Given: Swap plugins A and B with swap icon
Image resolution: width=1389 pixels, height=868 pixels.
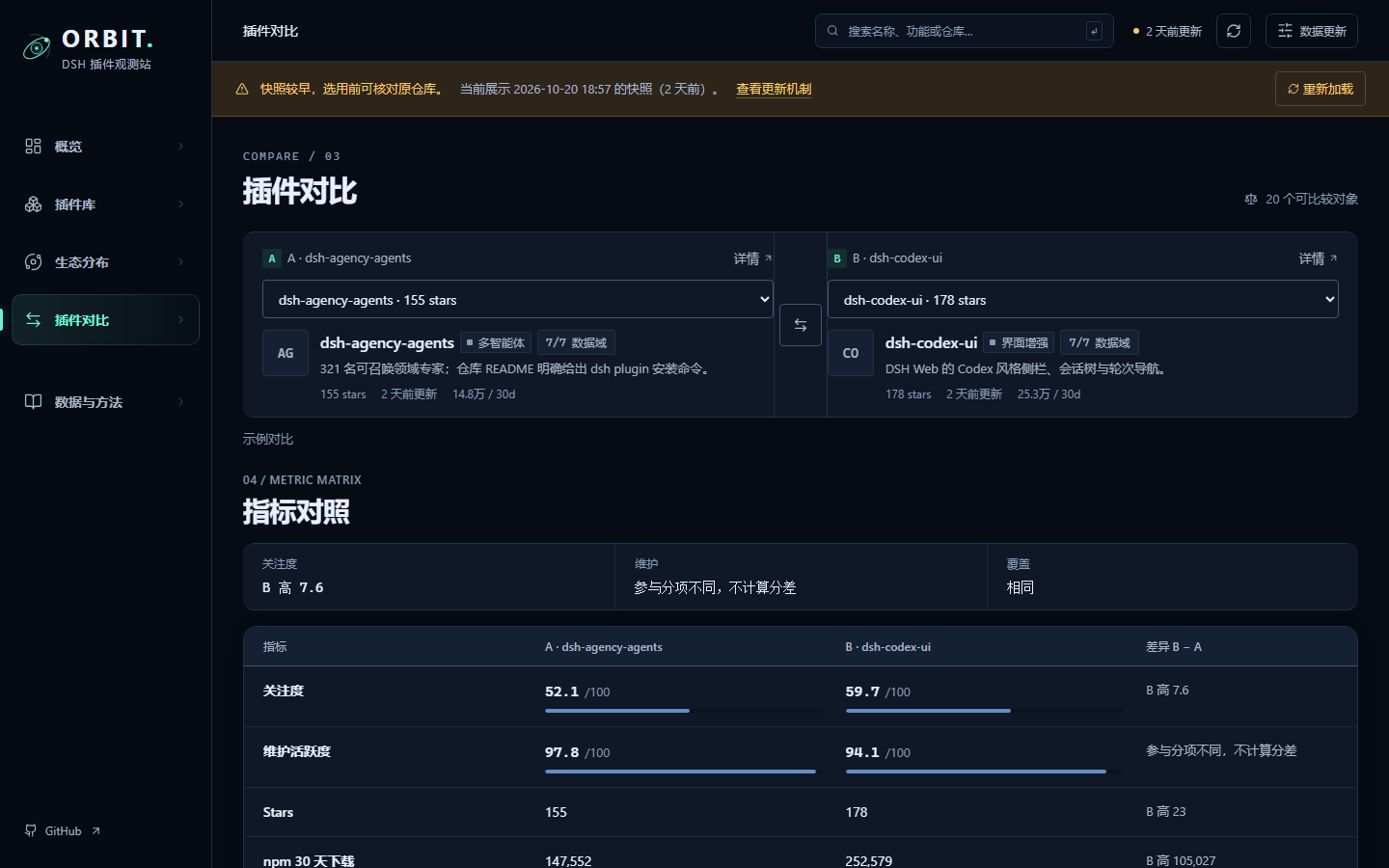Looking at the screenshot, I should [801, 325].
